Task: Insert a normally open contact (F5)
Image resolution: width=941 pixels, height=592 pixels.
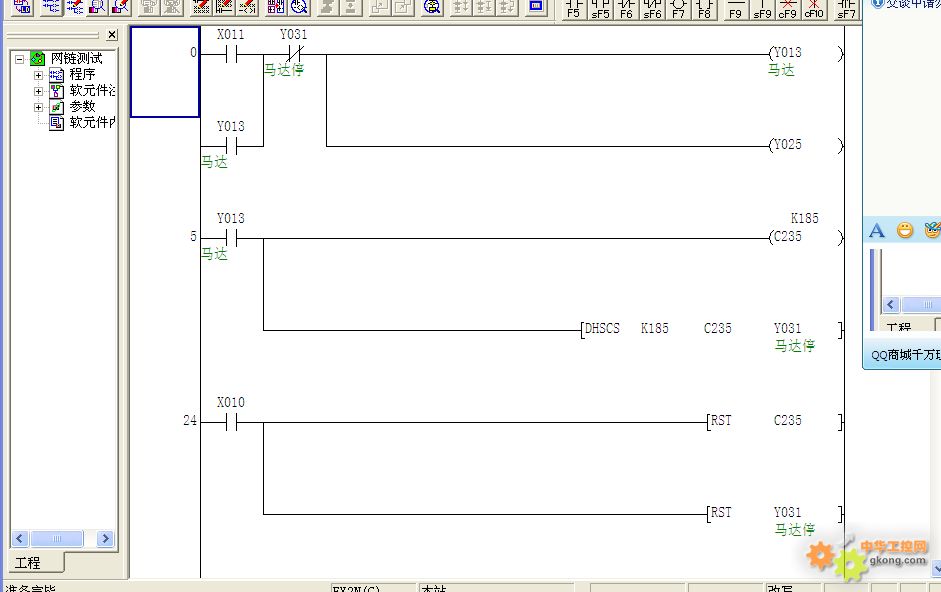Action: coord(573,9)
